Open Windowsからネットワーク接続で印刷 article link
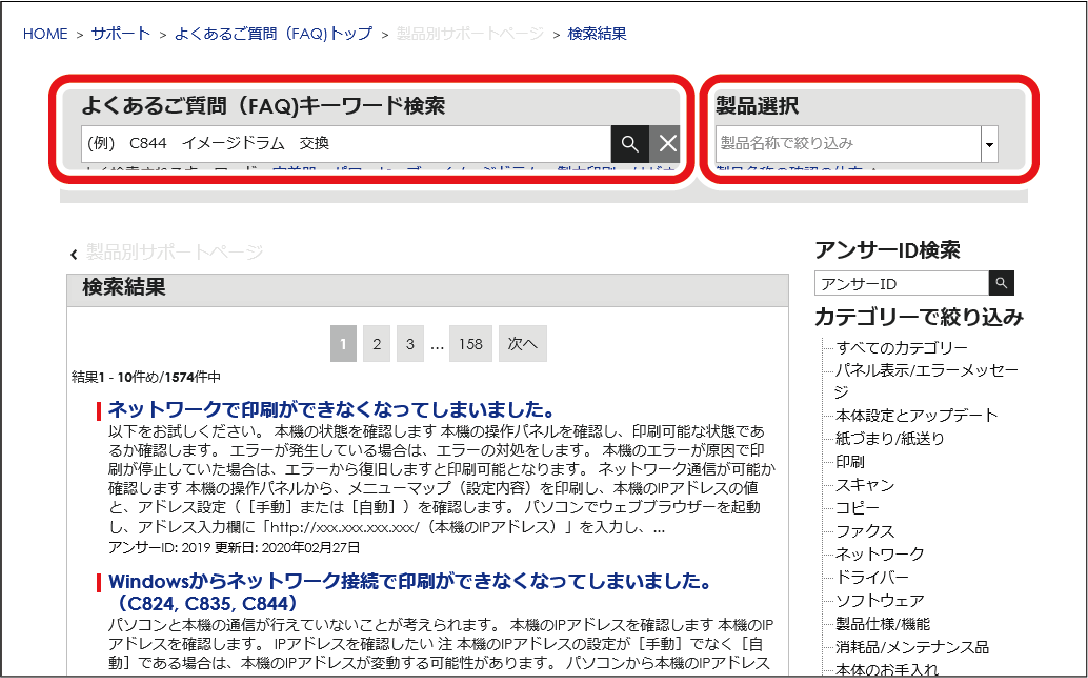This screenshot has width=1088, height=678. coord(409,592)
